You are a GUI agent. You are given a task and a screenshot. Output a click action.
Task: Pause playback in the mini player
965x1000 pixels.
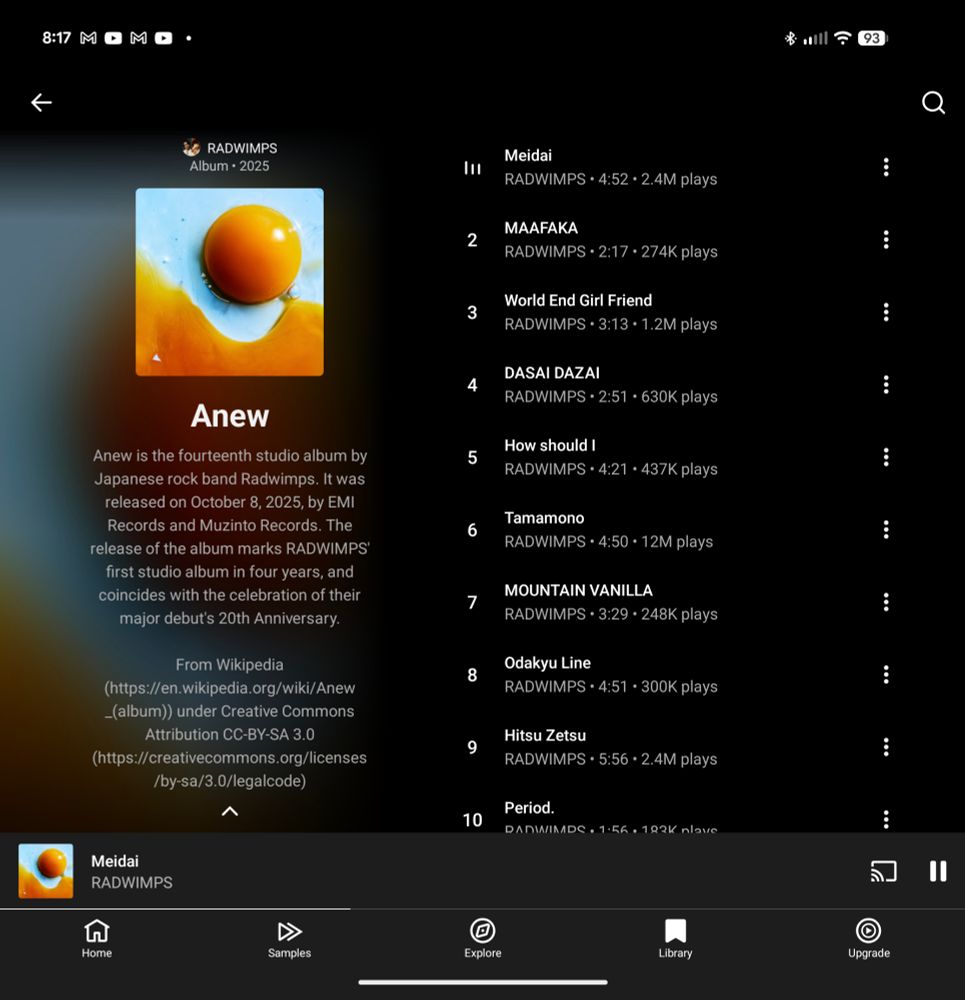click(x=938, y=871)
